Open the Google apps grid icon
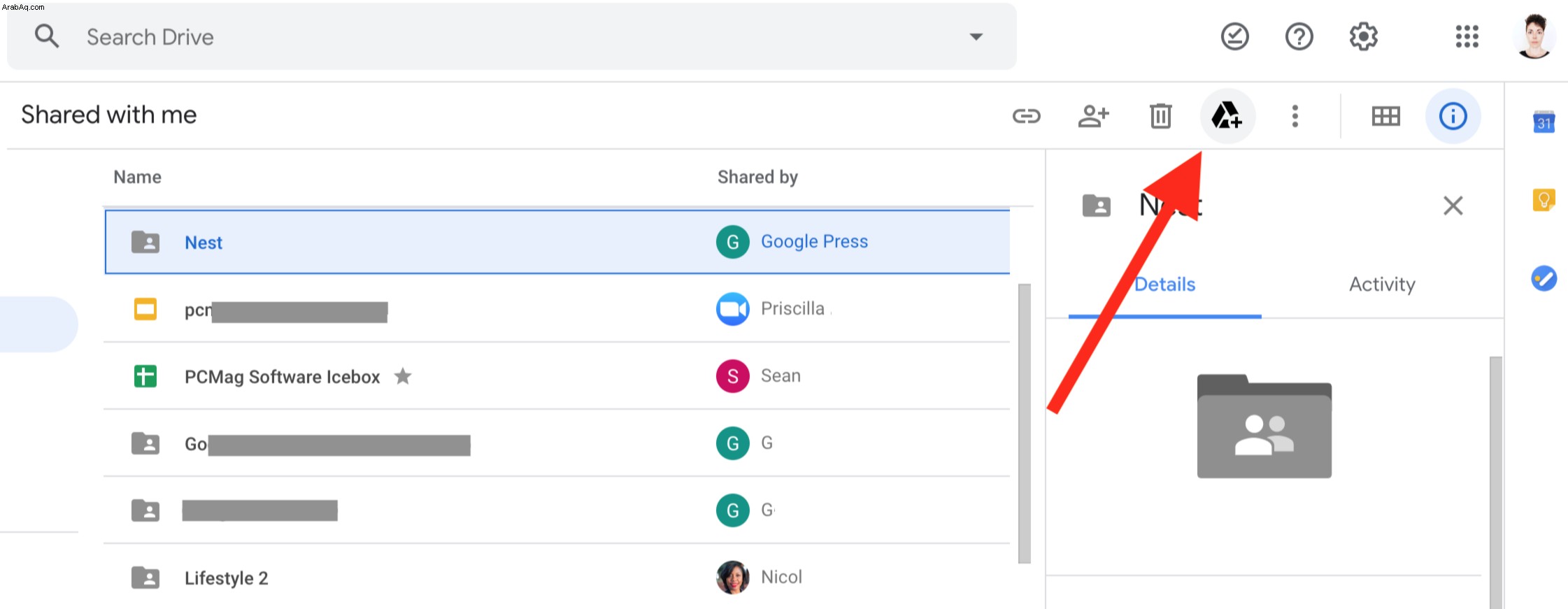Viewport: 1568px width, 609px height. click(x=1467, y=36)
